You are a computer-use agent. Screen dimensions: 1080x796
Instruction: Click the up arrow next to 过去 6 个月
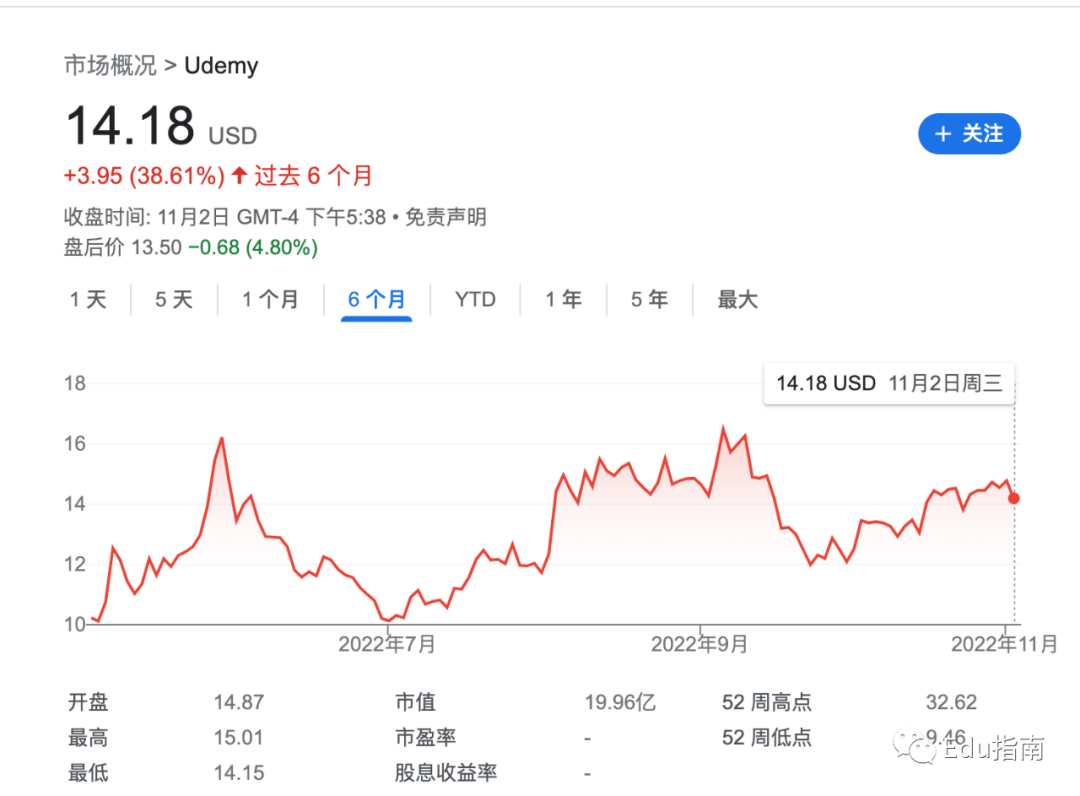(239, 175)
